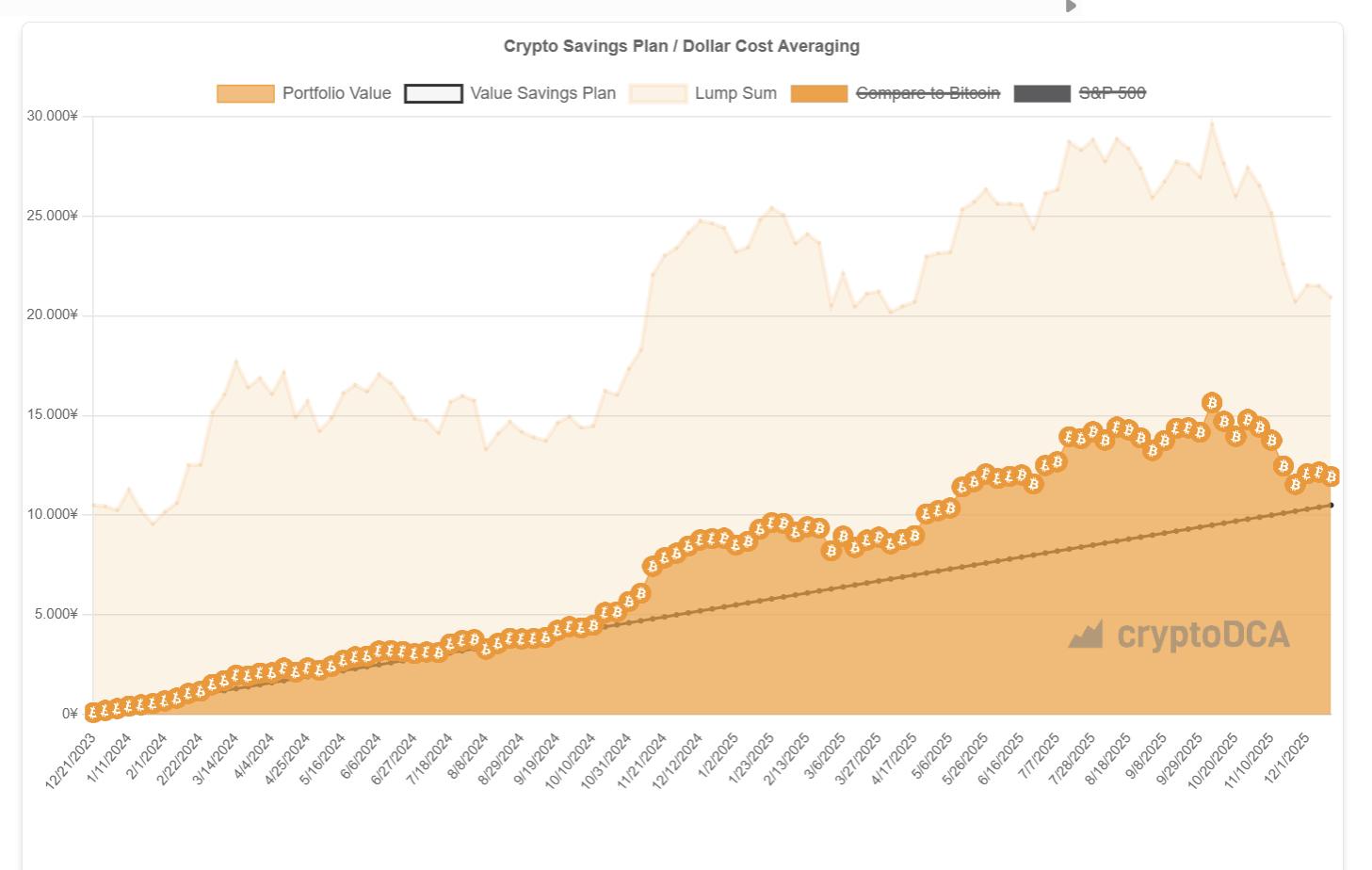
Task: Click the small gray triangle arrow above the chart
Action: point(1071,7)
